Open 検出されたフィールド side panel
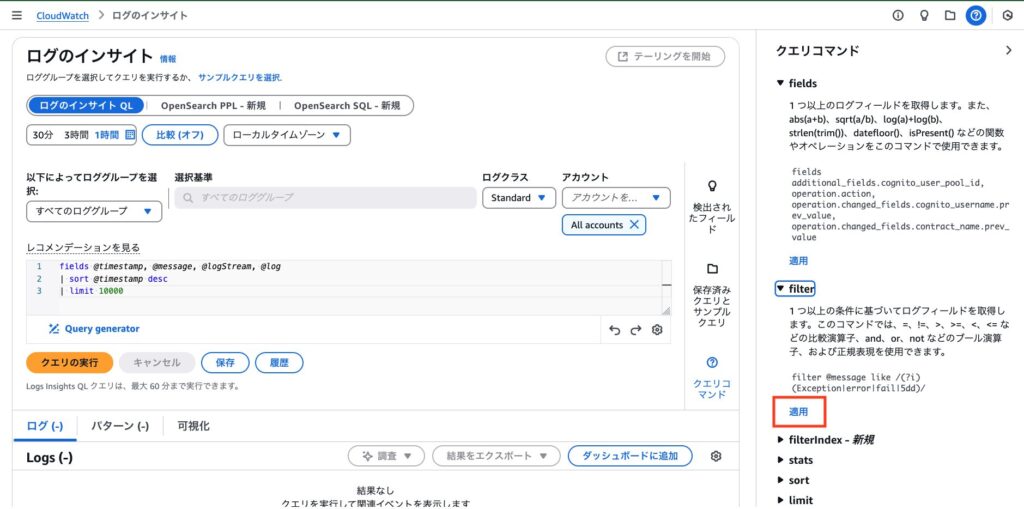The width and height of the screenshot is (1024, 509). (x=712, y=206)
